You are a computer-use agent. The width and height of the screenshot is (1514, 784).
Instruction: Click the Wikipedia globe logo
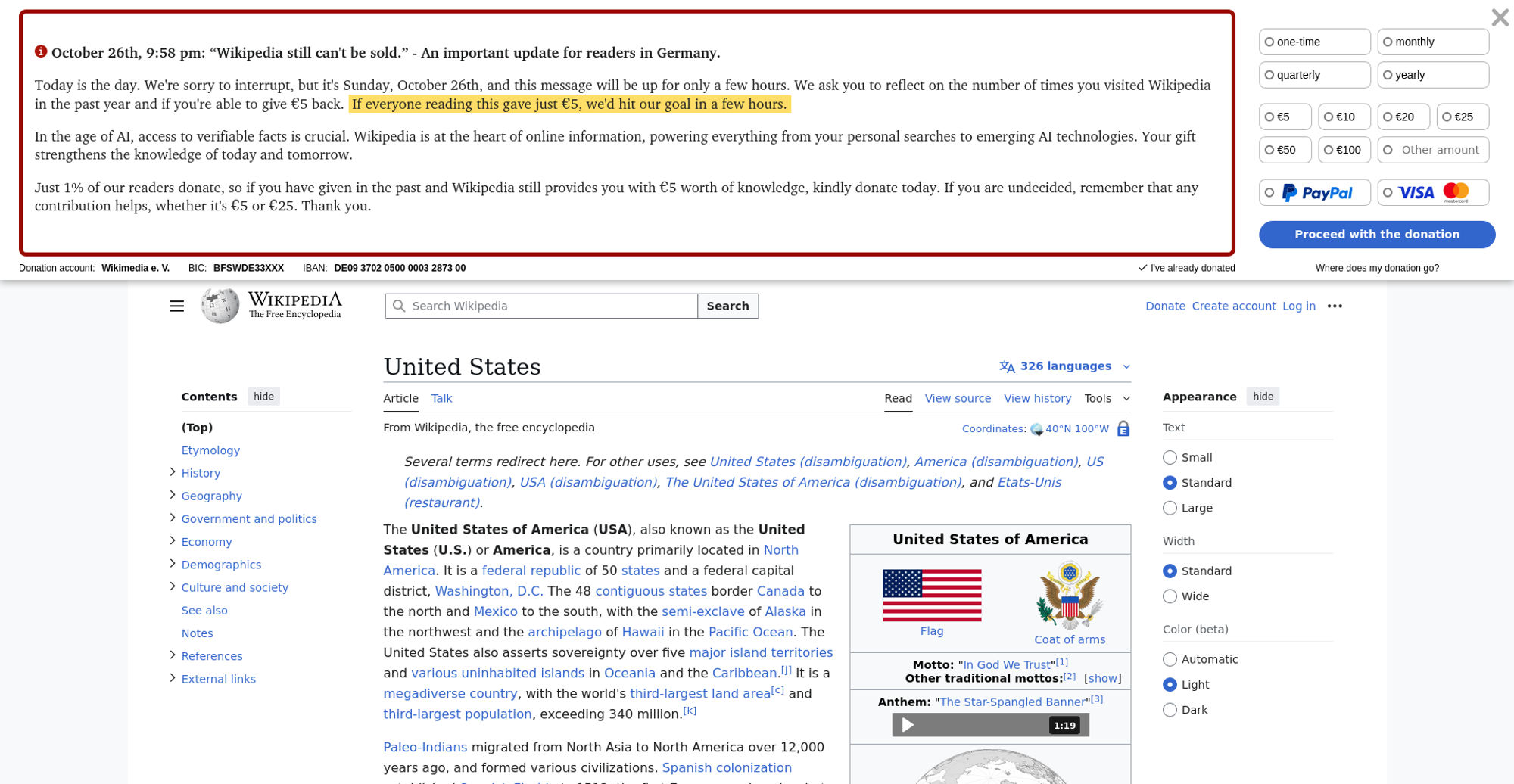click(x=220, y=306)
